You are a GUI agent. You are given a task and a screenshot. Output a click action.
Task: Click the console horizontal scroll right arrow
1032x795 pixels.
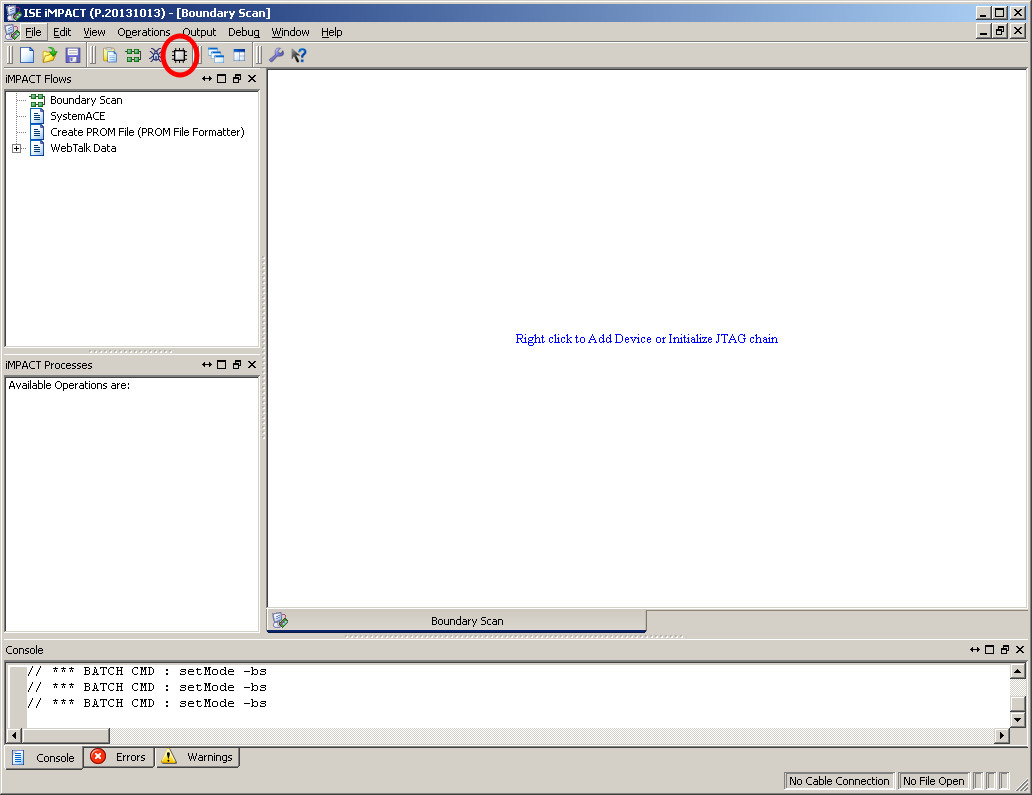(1002, 735)
